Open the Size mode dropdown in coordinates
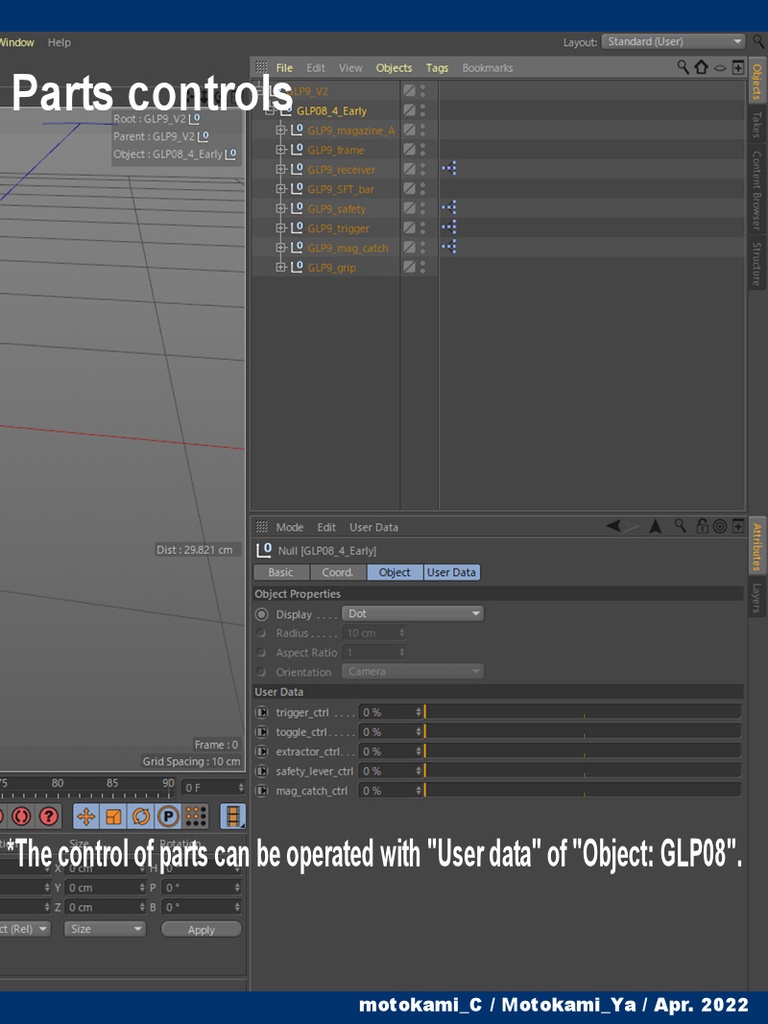The width and height of the screenshot is (768, 1024). point(104,929)
